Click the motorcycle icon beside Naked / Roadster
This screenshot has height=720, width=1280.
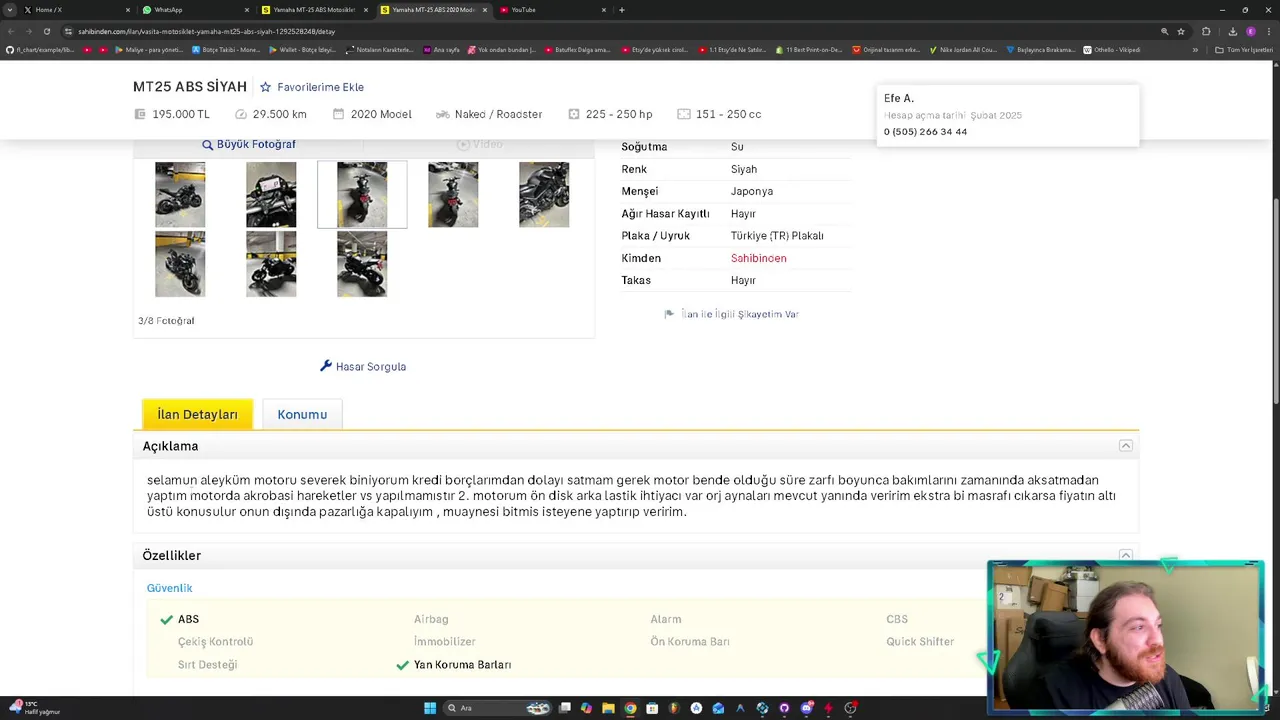pos(442,114)
